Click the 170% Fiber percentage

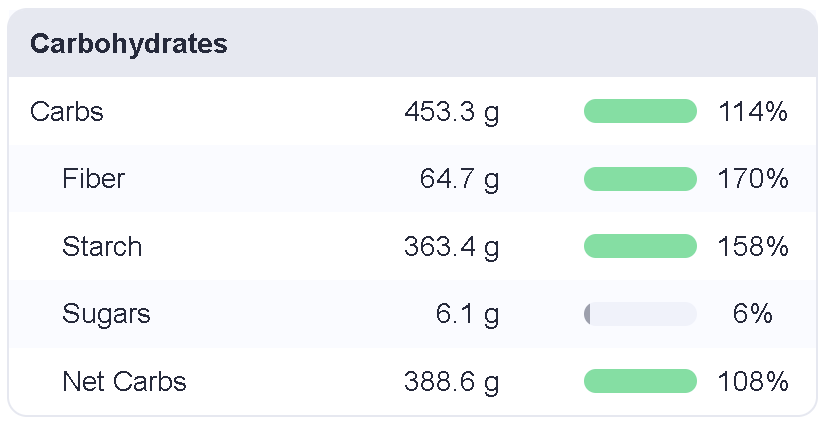click(x=753, y=179)
